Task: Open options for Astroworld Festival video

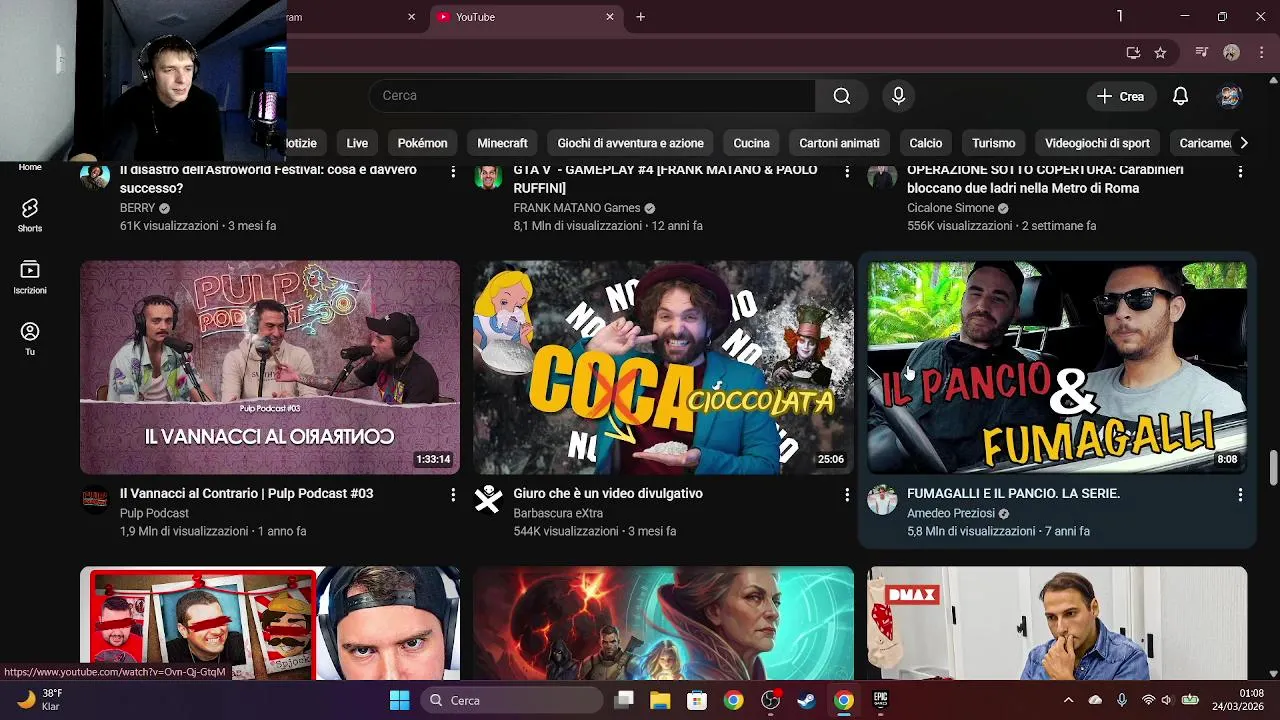Action: (453, 172)
